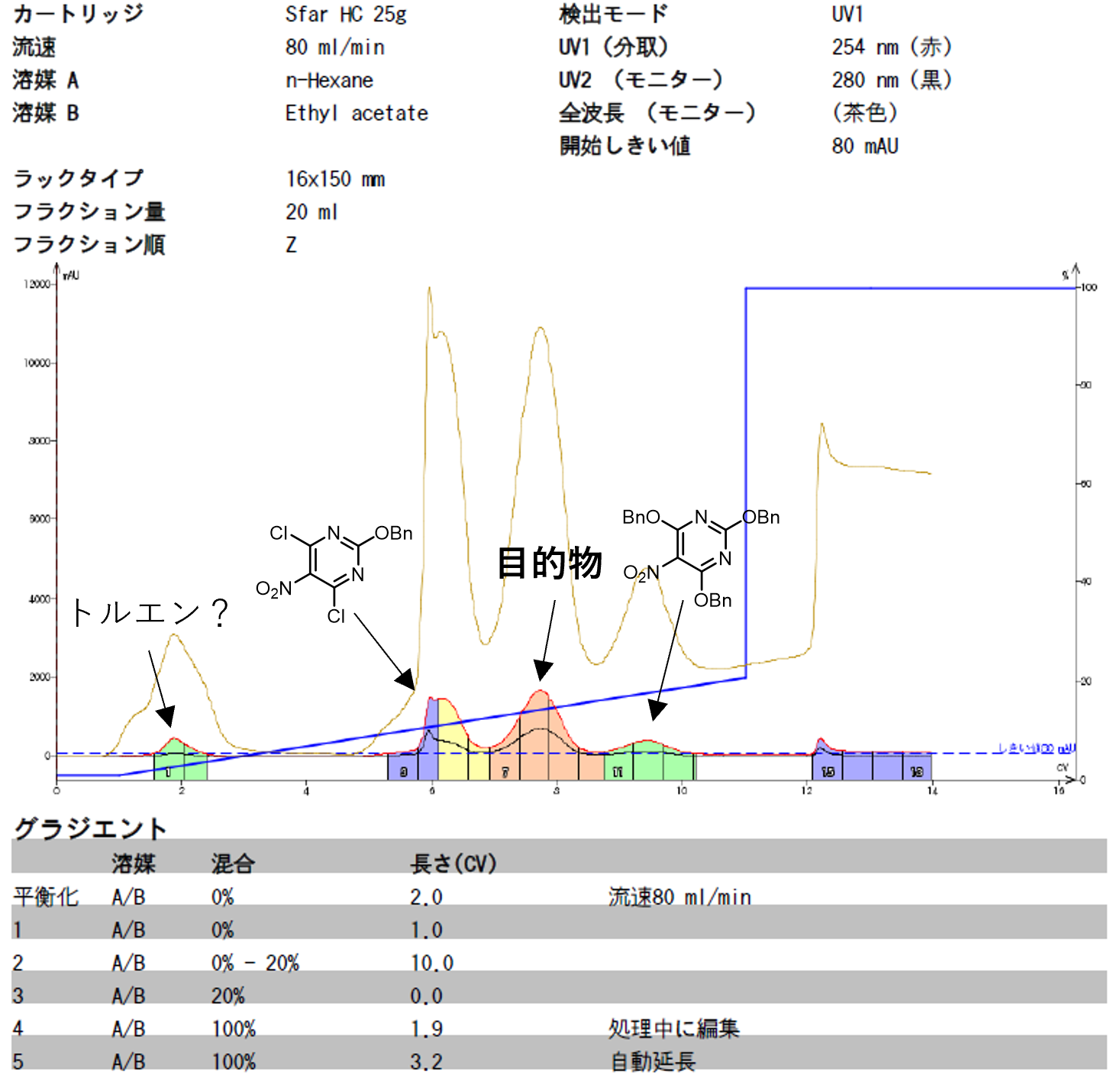Click the '流速80 ml/min' note in equilibration row
This screenshot has height=1078, width=1120.
coord(679,896)
